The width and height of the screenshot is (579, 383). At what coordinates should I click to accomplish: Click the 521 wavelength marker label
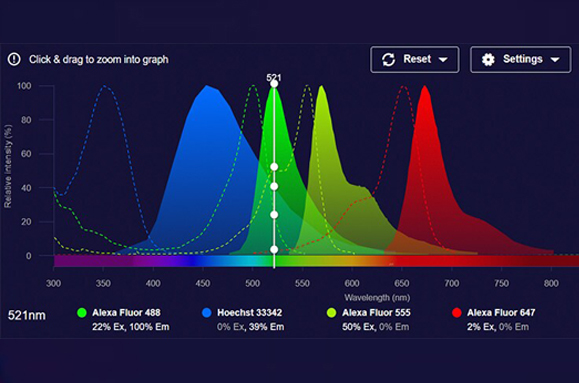(274, 77)
